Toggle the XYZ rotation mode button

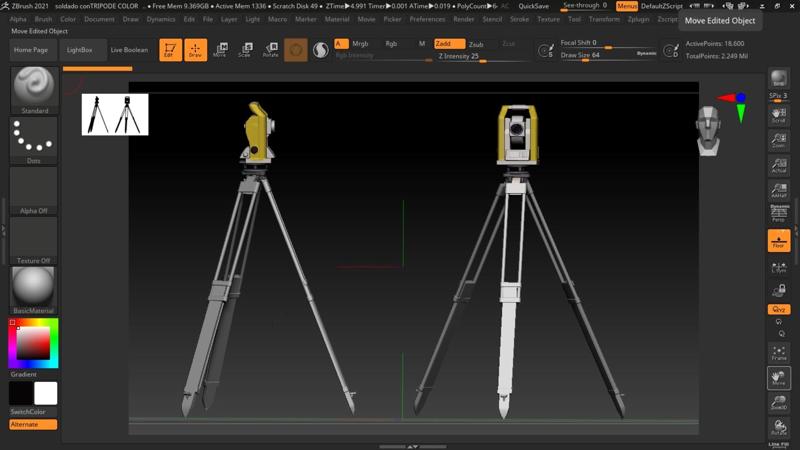coord(779,309)
